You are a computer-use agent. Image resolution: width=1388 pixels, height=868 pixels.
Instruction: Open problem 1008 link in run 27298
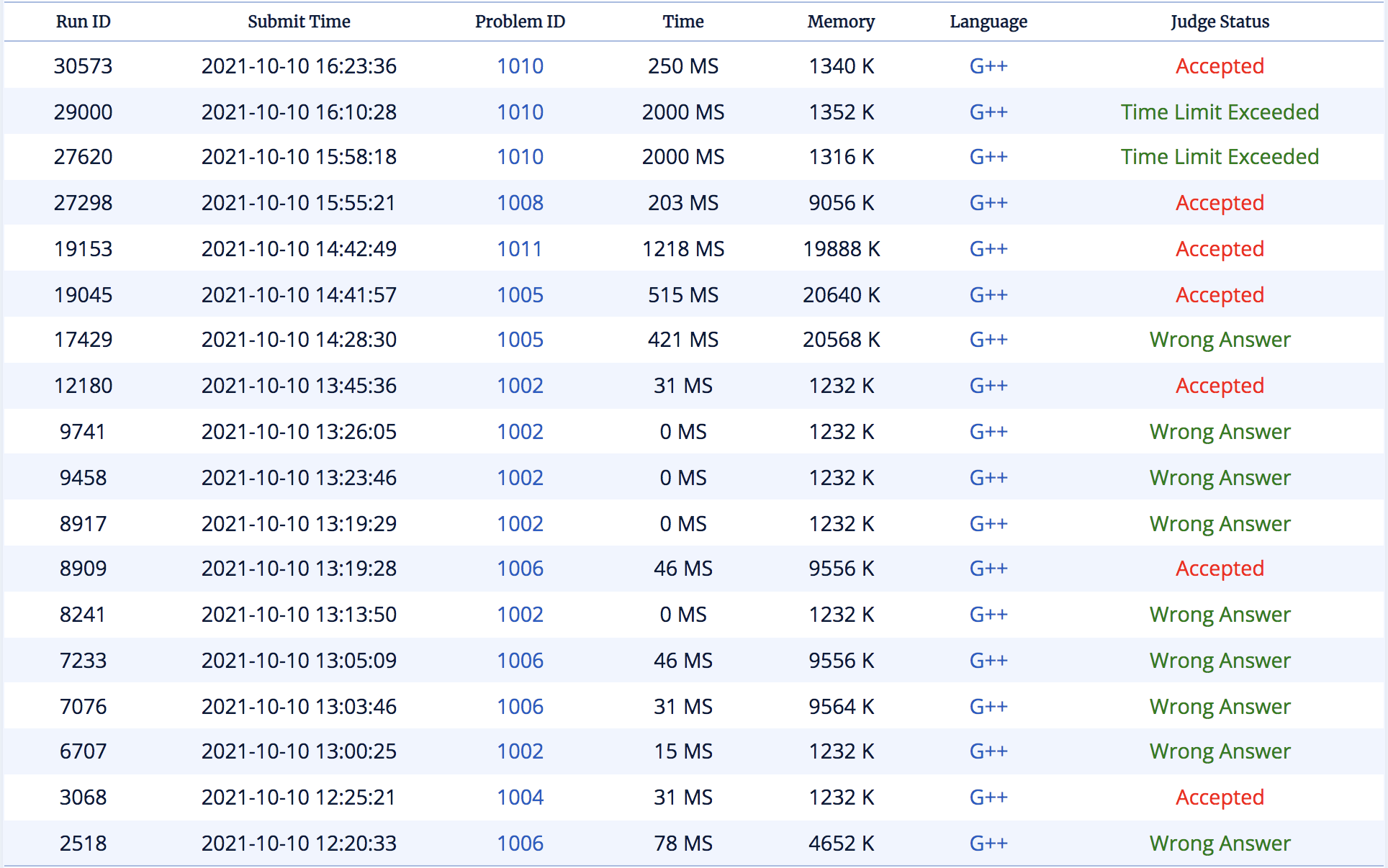(x=520, y=203)
